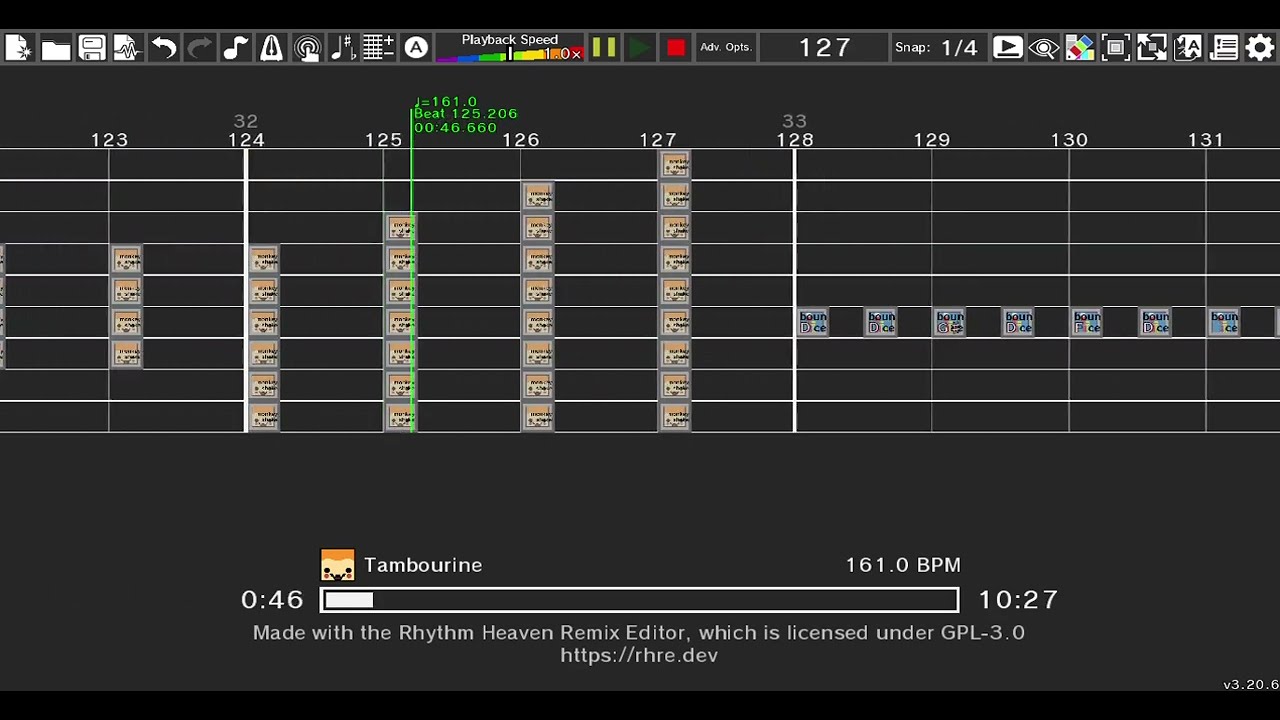Click the circled A icon
The height and width of the screenshot is (720, 1280).
[416, 48]
